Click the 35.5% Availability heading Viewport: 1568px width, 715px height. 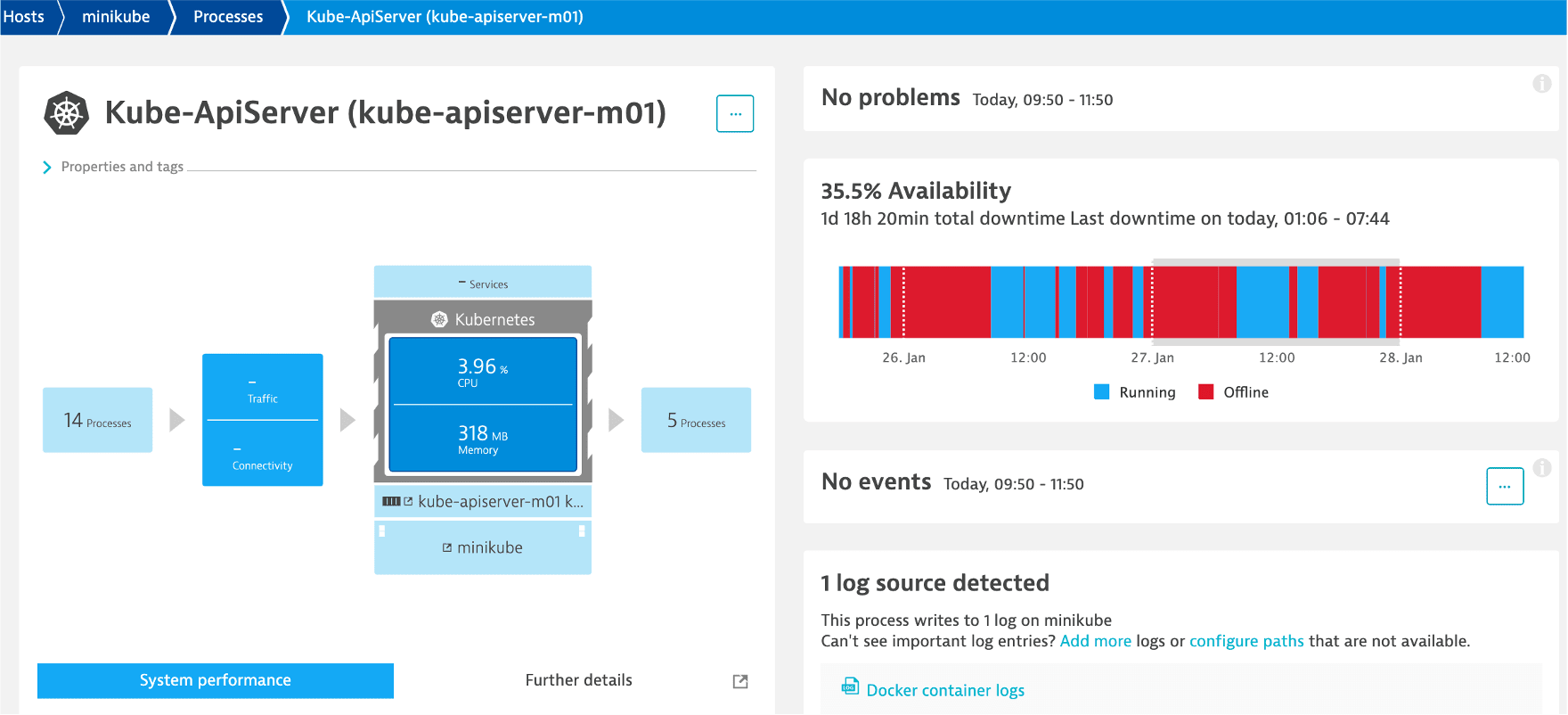916,191
